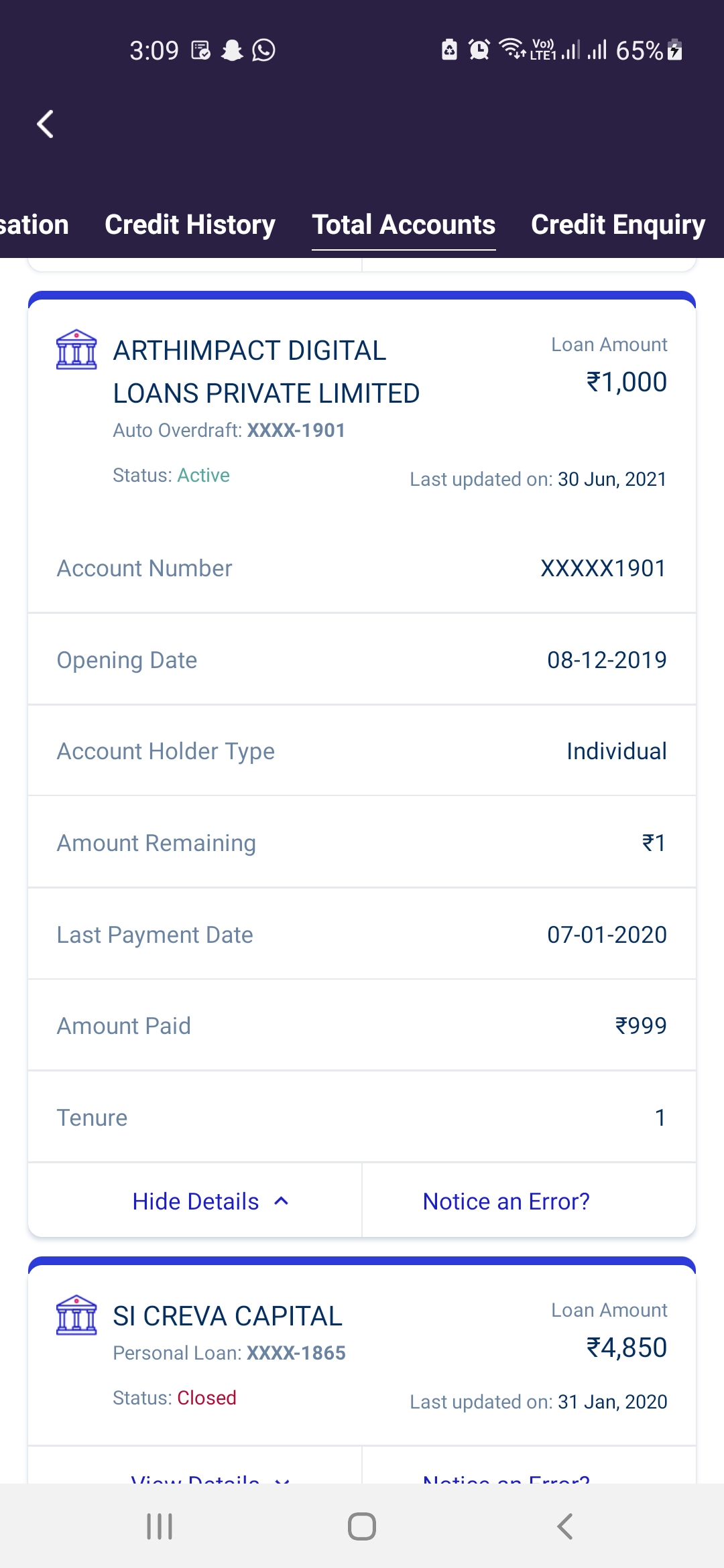Expand SI Creva Capital View Details
This screenshot has height=1568, width=724.
click(x=196, y=1477)
